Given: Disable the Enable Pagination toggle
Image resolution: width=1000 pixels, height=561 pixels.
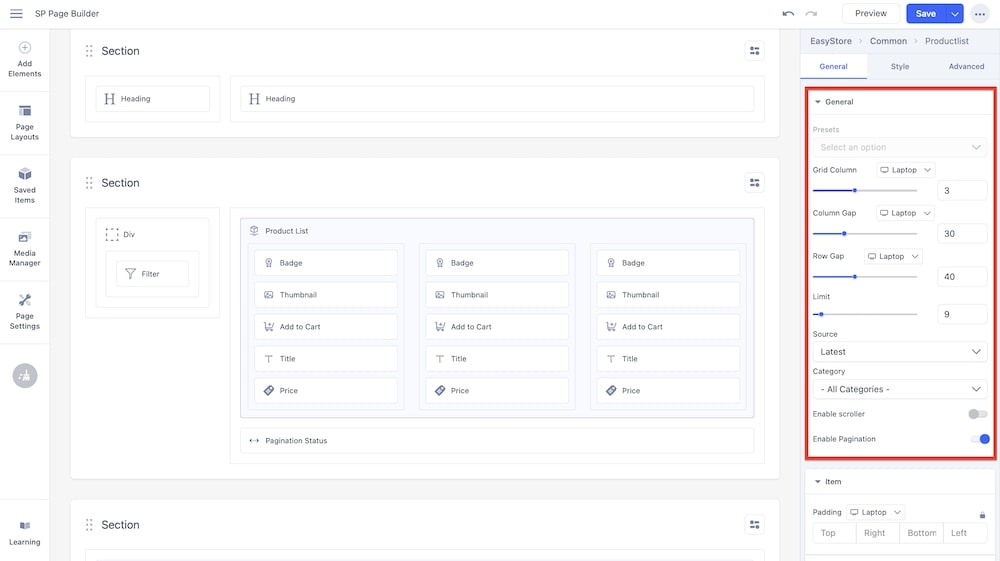Looking at the screenshot, I should pos(979,439).
